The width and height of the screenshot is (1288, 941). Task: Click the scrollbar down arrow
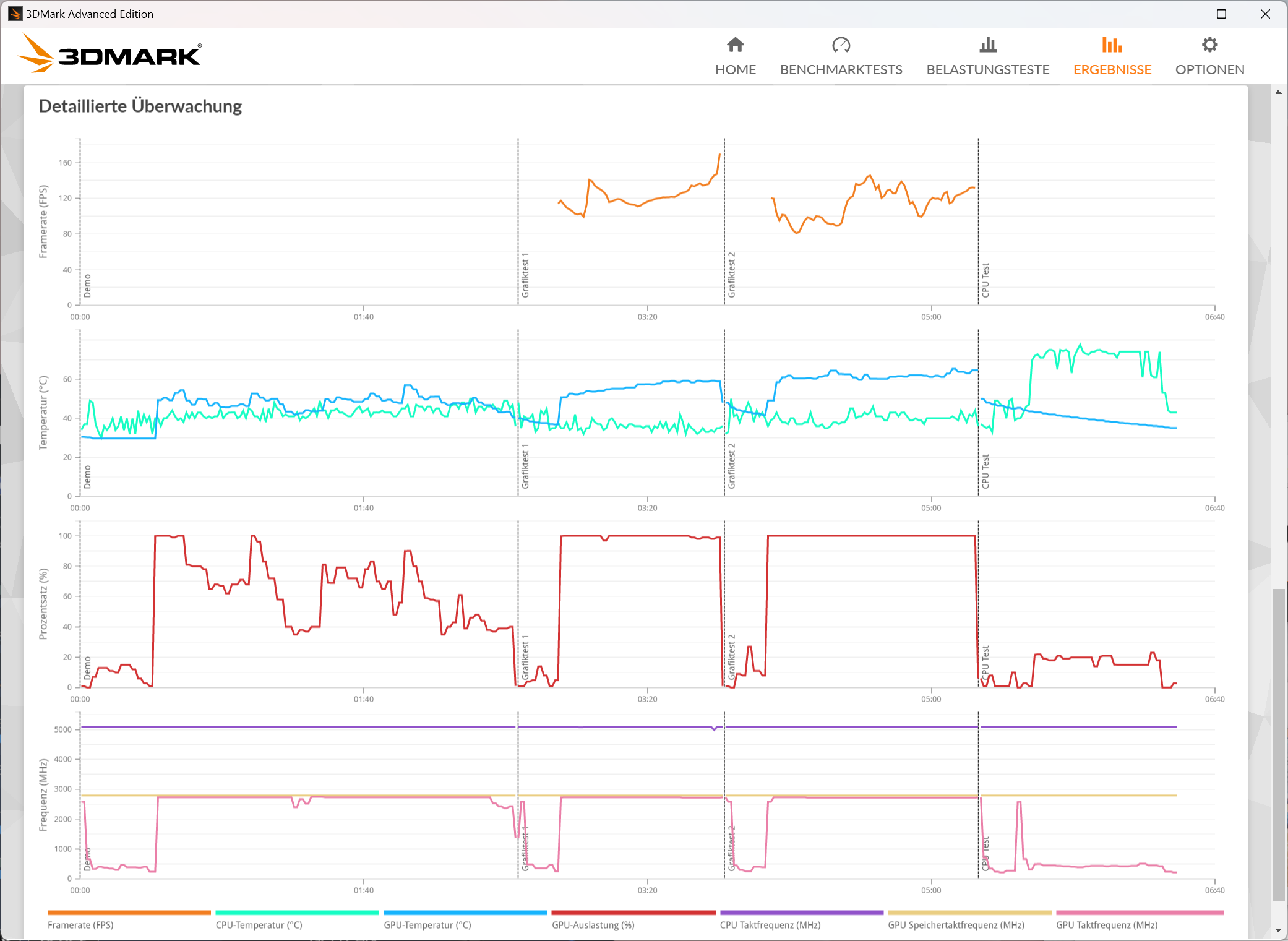(x=1278, y=930)
